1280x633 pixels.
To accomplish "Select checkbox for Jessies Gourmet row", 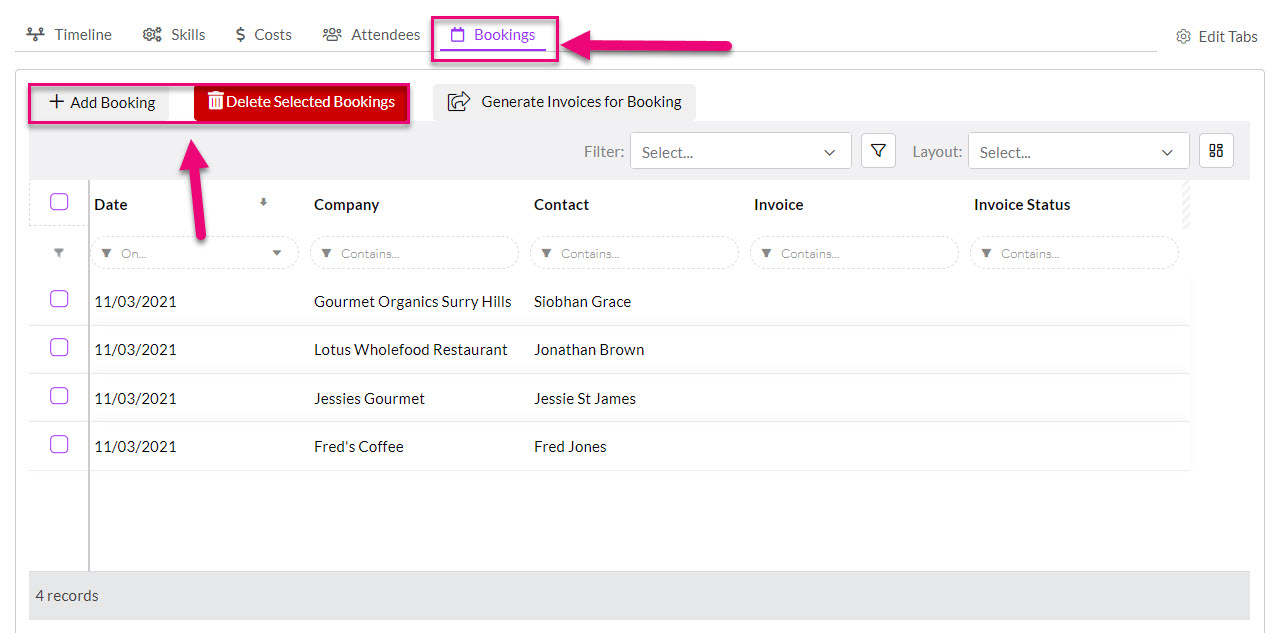I will tap(59, 396).
